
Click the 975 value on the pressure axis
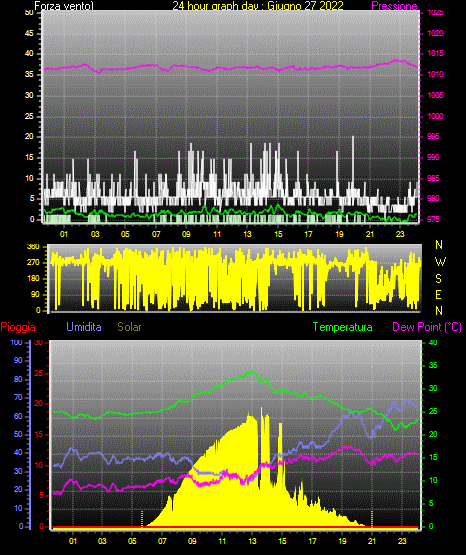tap(433, 219)
